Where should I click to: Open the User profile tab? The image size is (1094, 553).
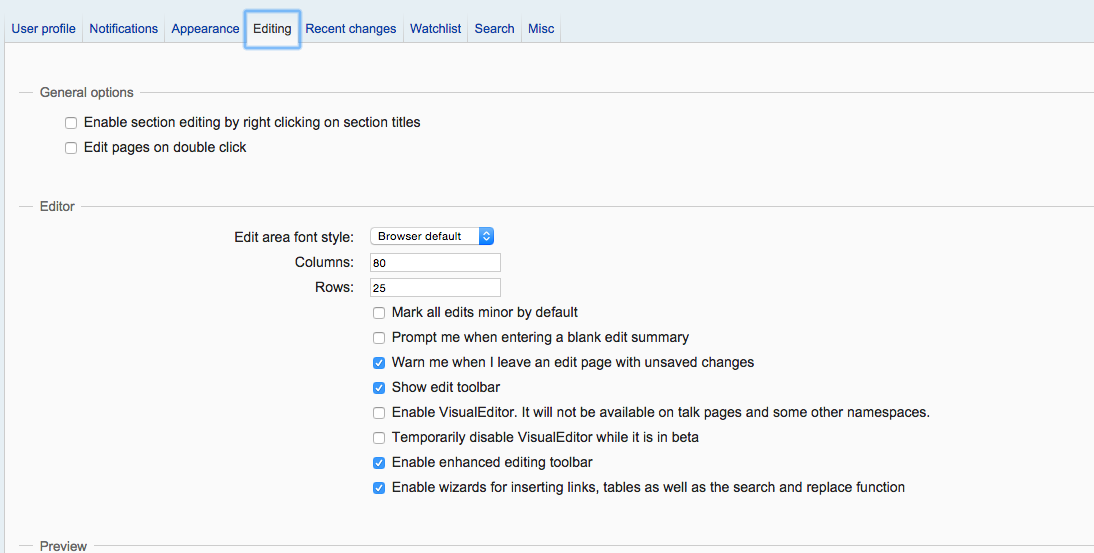click(43, 29)
